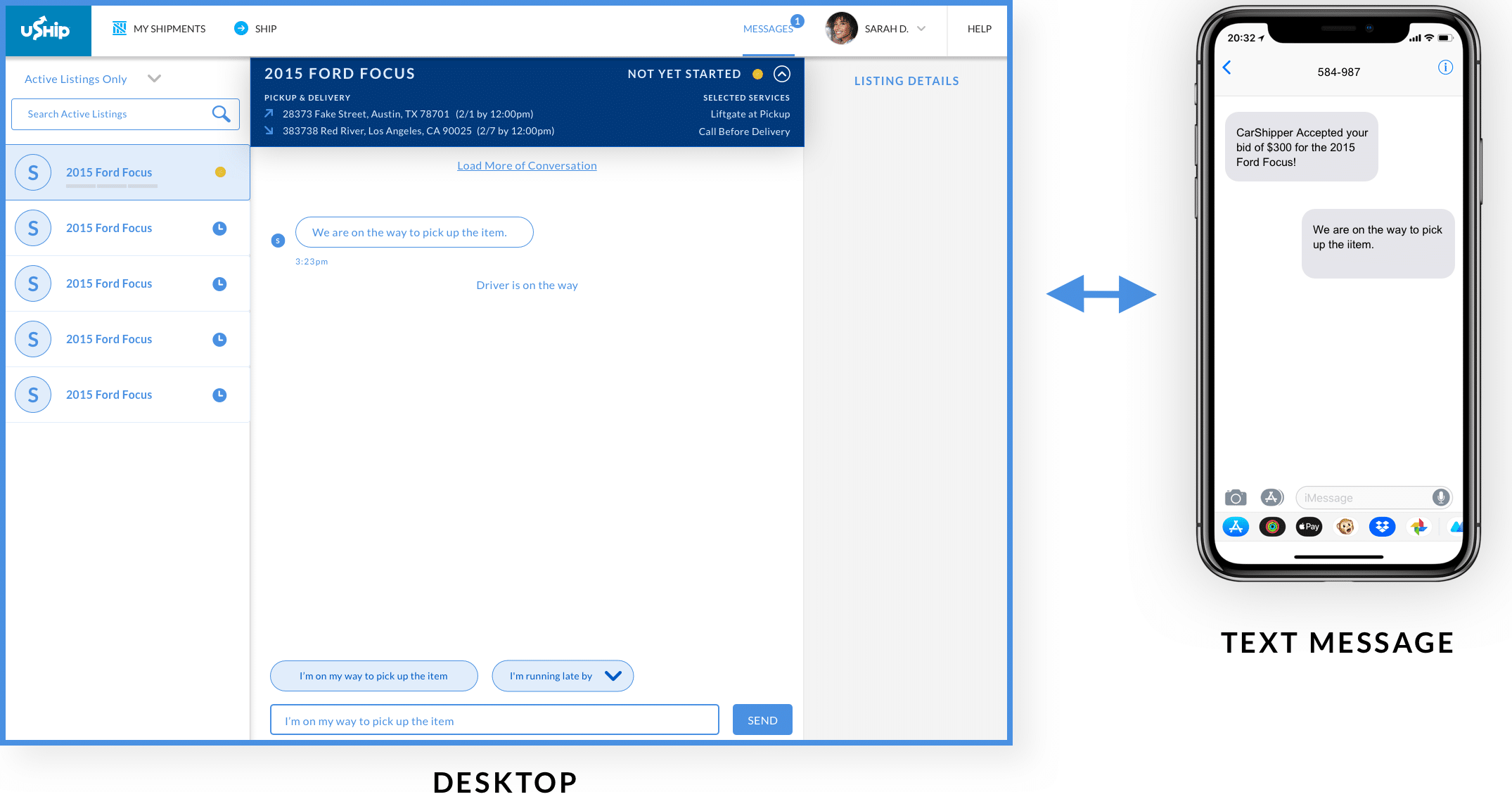Click Load More of Conversation link
The image size is (1512, 799).
point(527,165)
